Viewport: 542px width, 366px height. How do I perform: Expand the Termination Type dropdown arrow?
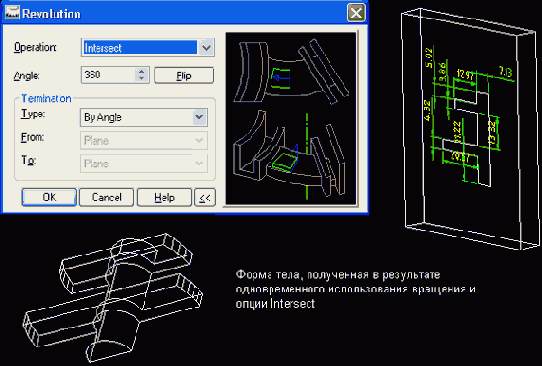[x=199, y=117]
